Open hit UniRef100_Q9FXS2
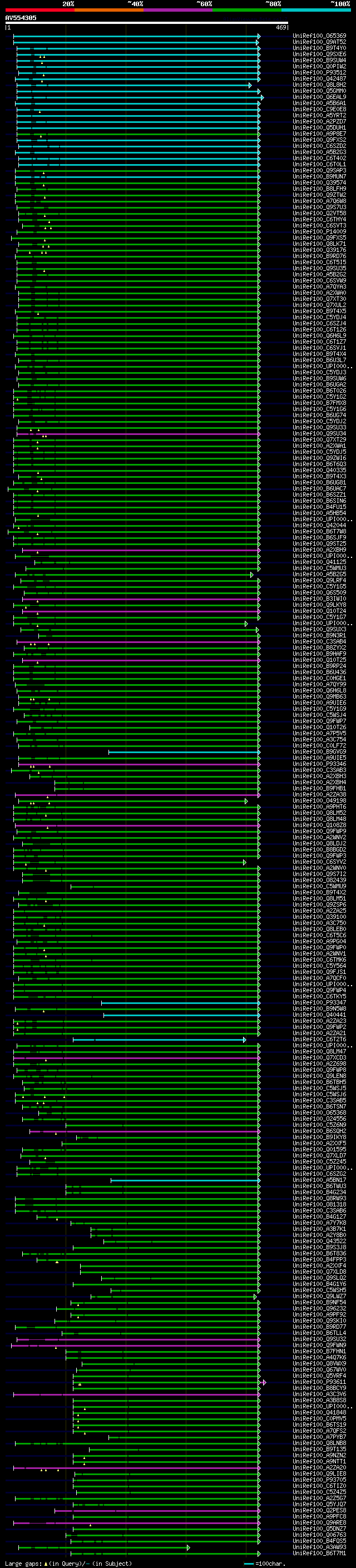 coord(319,140)
